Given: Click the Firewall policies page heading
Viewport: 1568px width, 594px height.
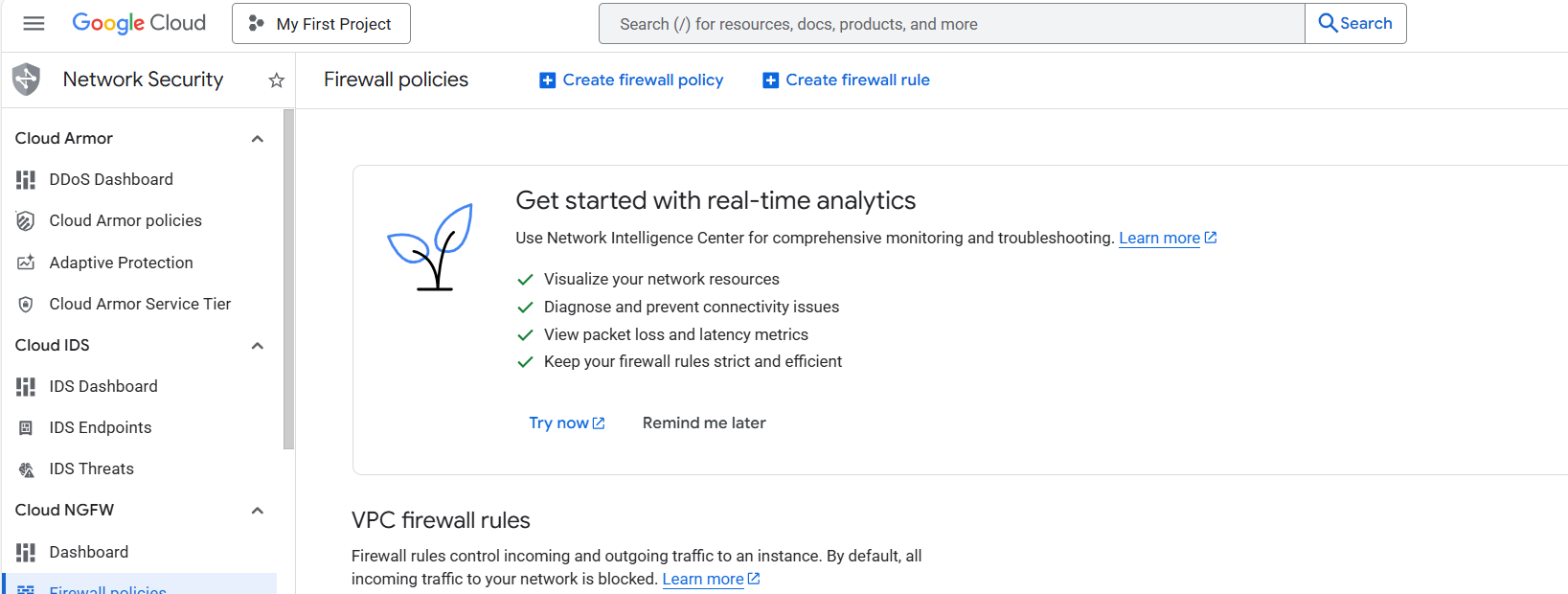Looking at the screenshot, I should 396,80.
